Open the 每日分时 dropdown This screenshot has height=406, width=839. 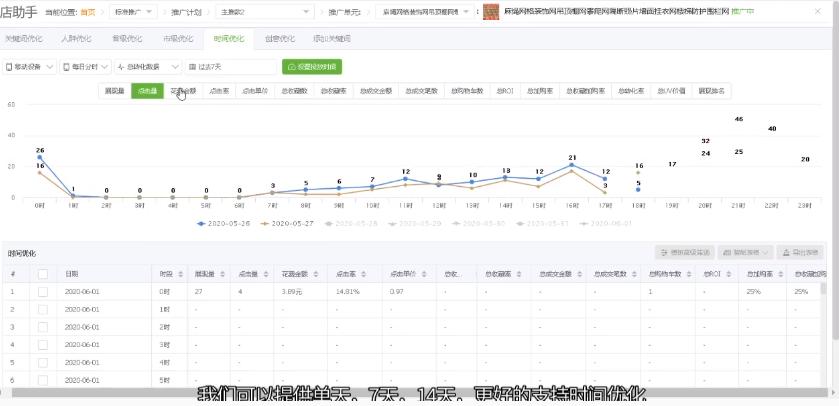86,67
